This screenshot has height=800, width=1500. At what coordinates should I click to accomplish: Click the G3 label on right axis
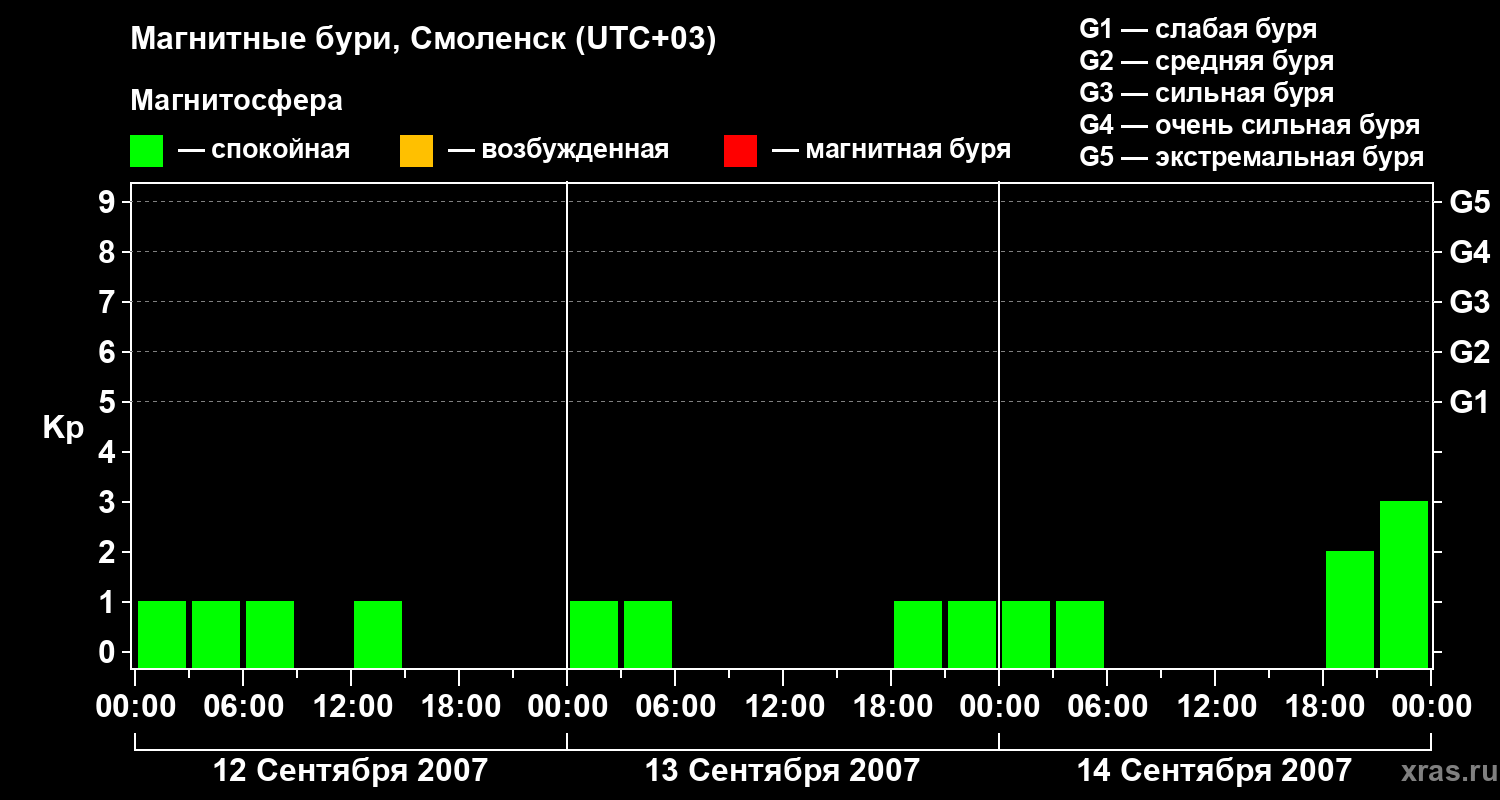(1470, 302)
